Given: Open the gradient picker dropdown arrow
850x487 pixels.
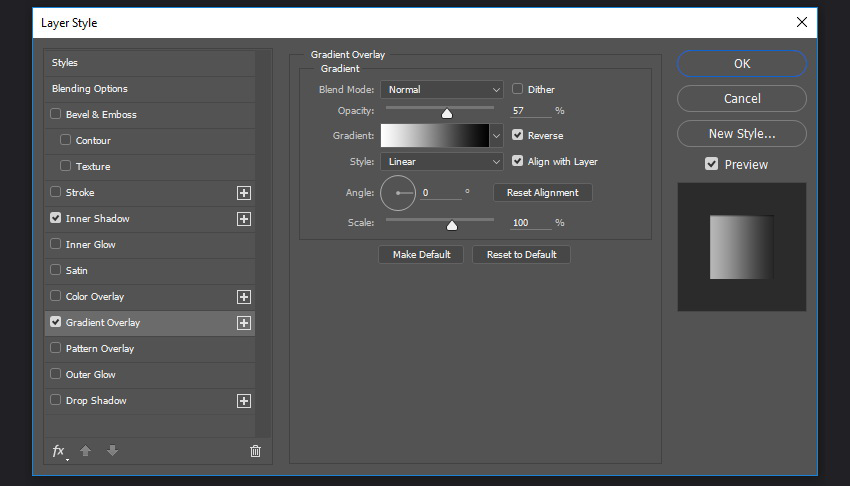Looking at the screenshot, I should pos(496,136).
